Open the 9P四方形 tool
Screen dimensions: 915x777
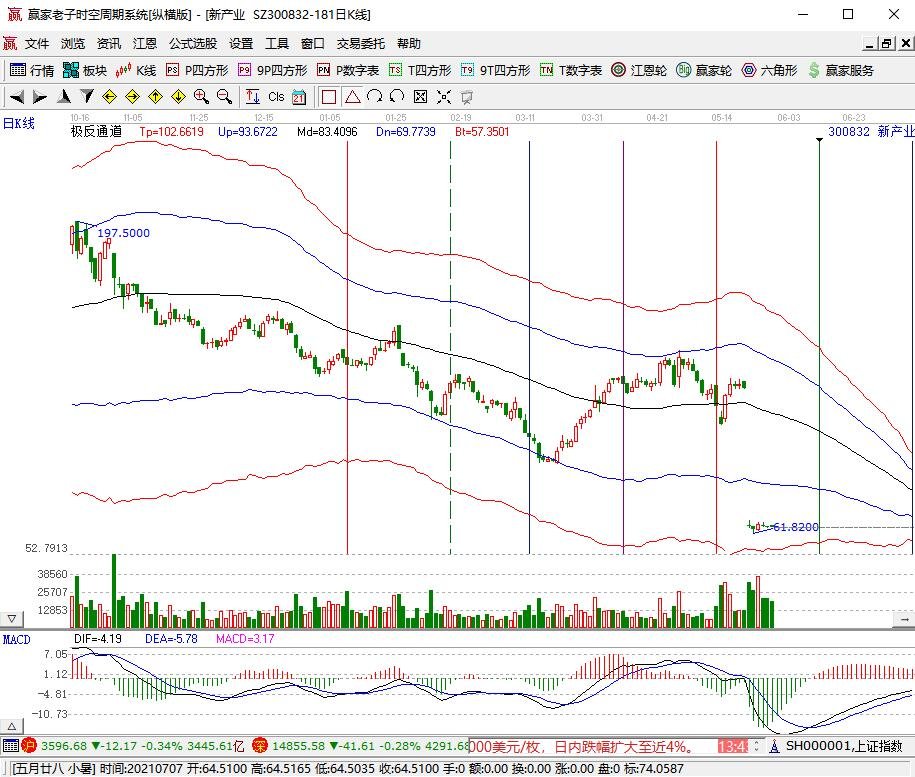273,71
